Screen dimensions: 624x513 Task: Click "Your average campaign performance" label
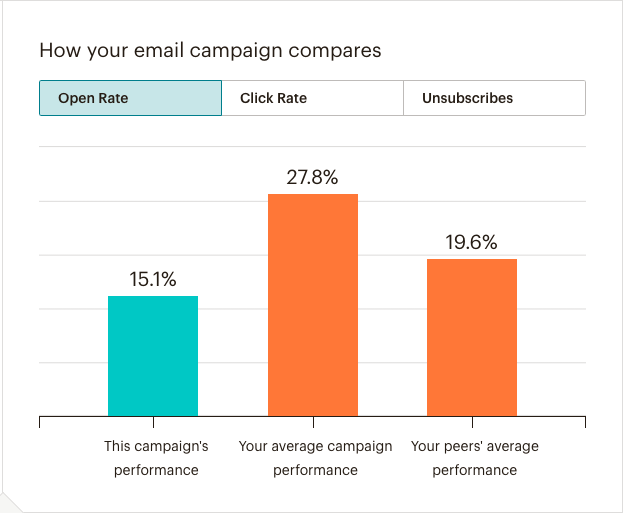click(x=315, y=458)
